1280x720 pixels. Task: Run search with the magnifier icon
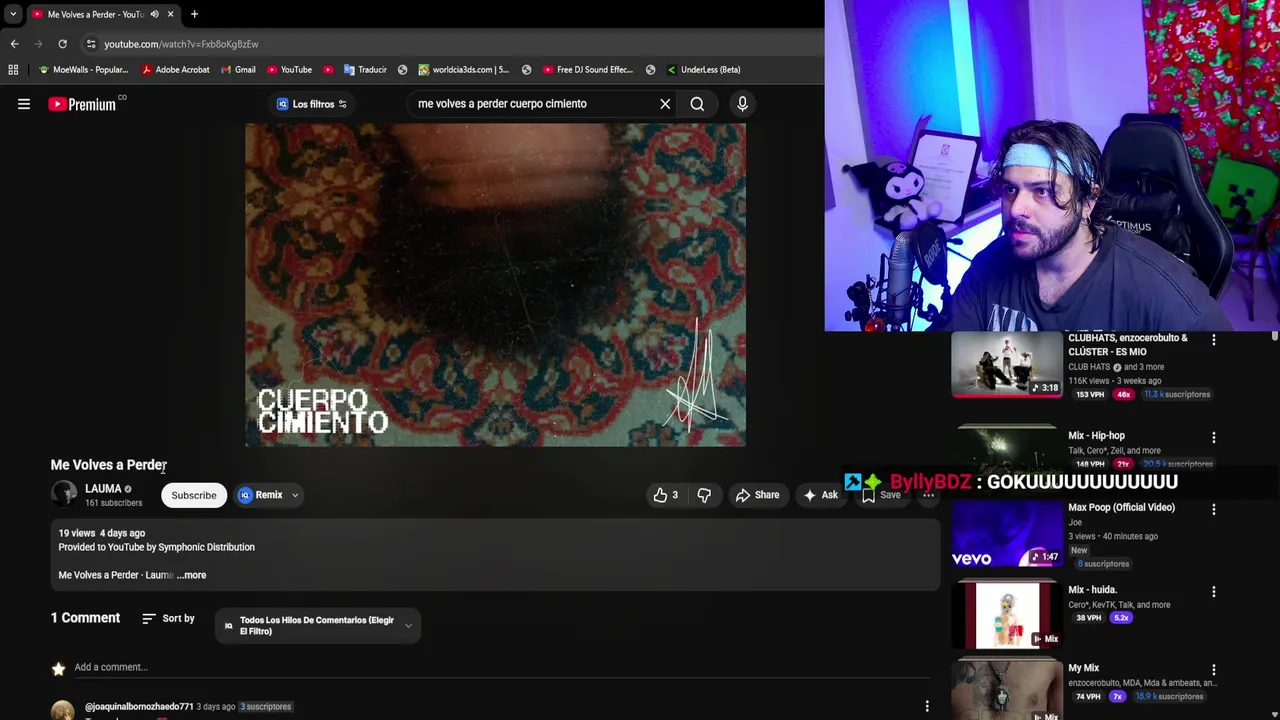pos(697,104)
